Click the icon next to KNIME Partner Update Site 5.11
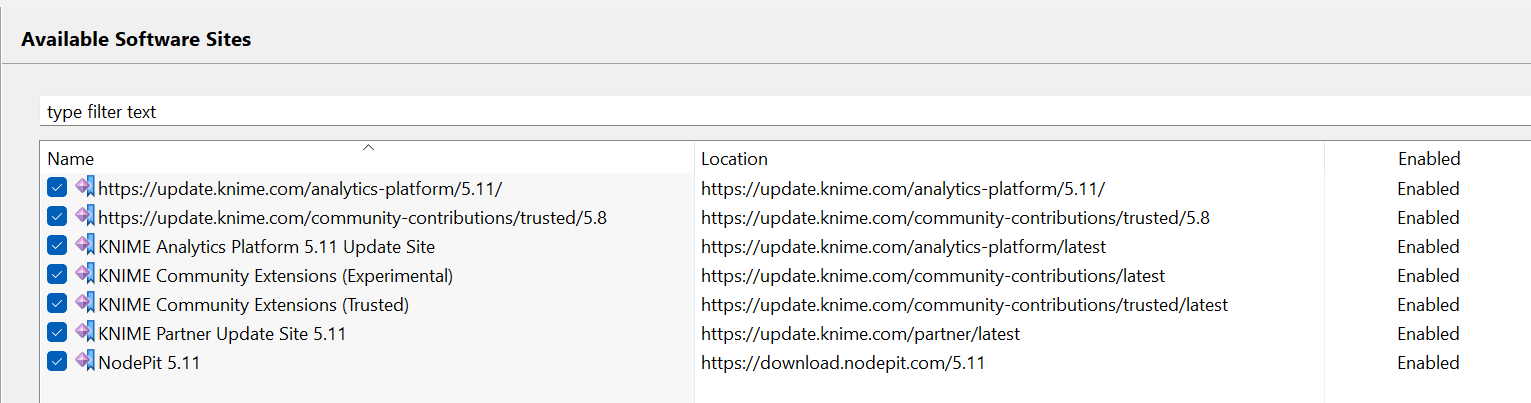Image resolution: width=1531 pixels, height=403 pixels. tap(84, 332)
